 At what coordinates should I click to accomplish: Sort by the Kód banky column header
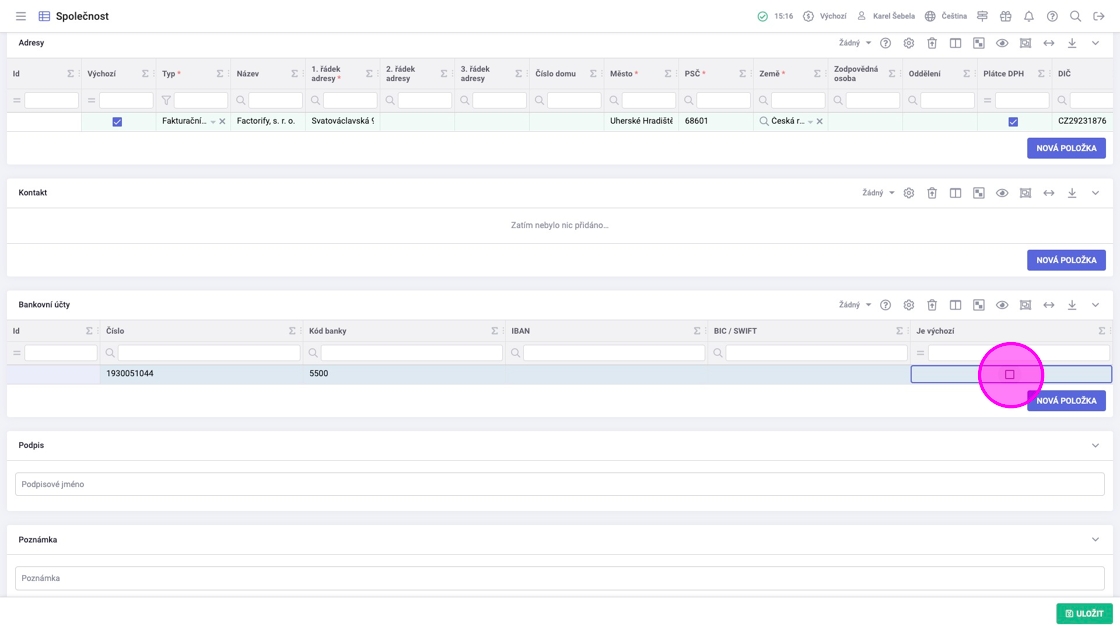(328, 331)
